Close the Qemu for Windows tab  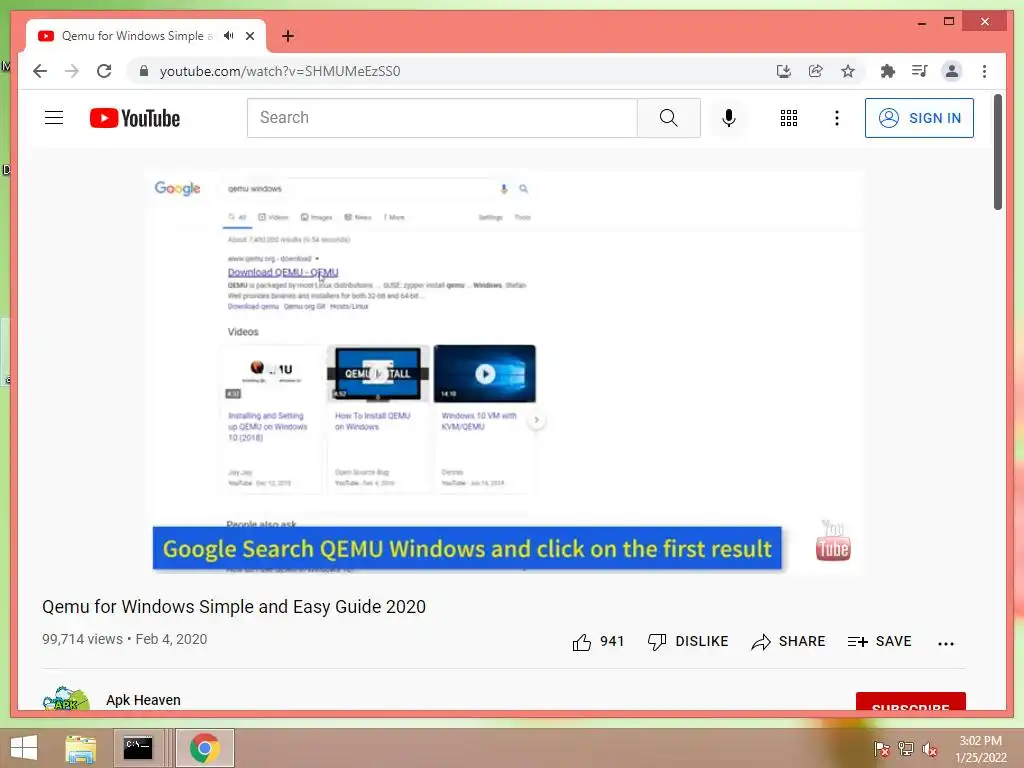click(x=250, y=36)
